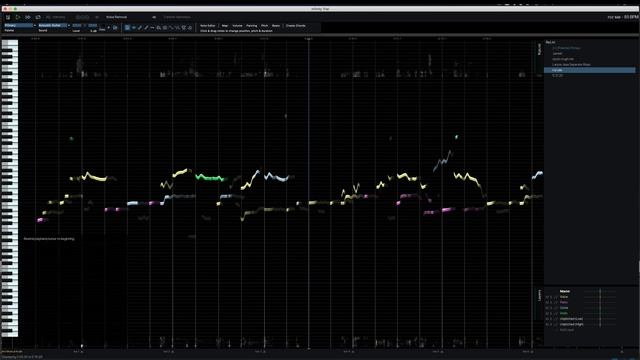Image resolution: width=640 pixels, height=360 pixels.
Task: Click the fast-forward transport icon
Action: tap(28, 17)
